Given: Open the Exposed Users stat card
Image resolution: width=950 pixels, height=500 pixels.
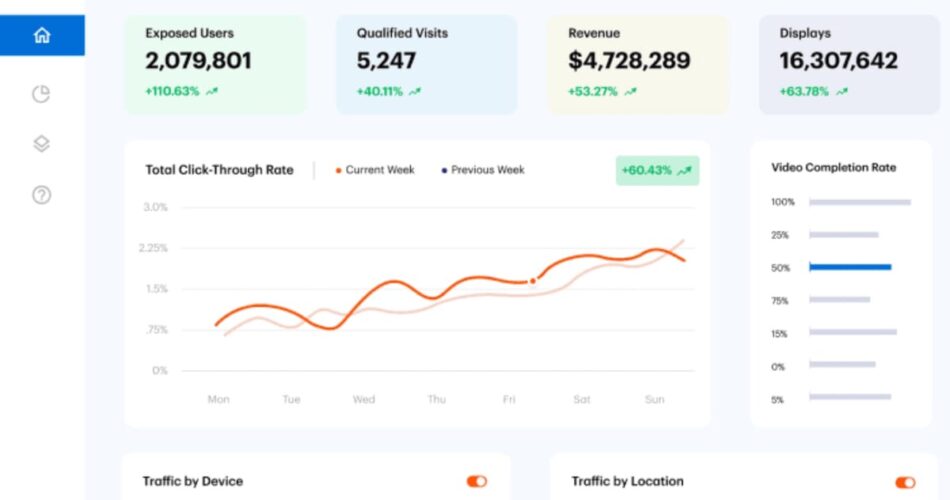Looking at the screenshot, I should 215,64.
